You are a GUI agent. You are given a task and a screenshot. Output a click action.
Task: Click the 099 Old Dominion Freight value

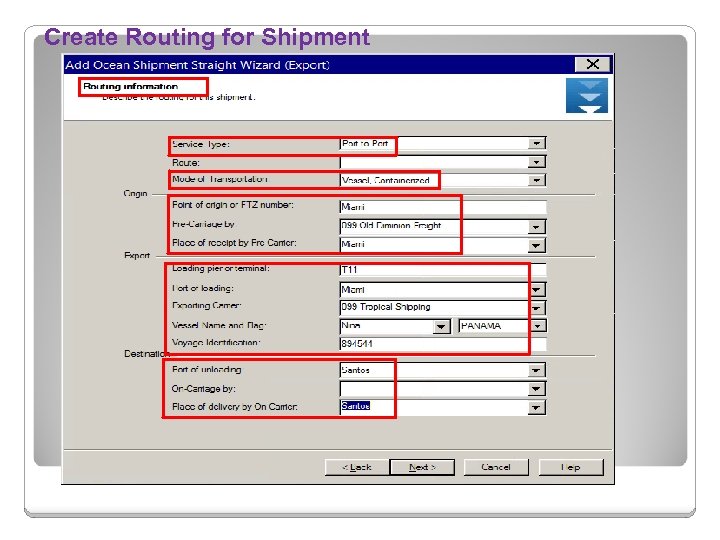point(391,226)
